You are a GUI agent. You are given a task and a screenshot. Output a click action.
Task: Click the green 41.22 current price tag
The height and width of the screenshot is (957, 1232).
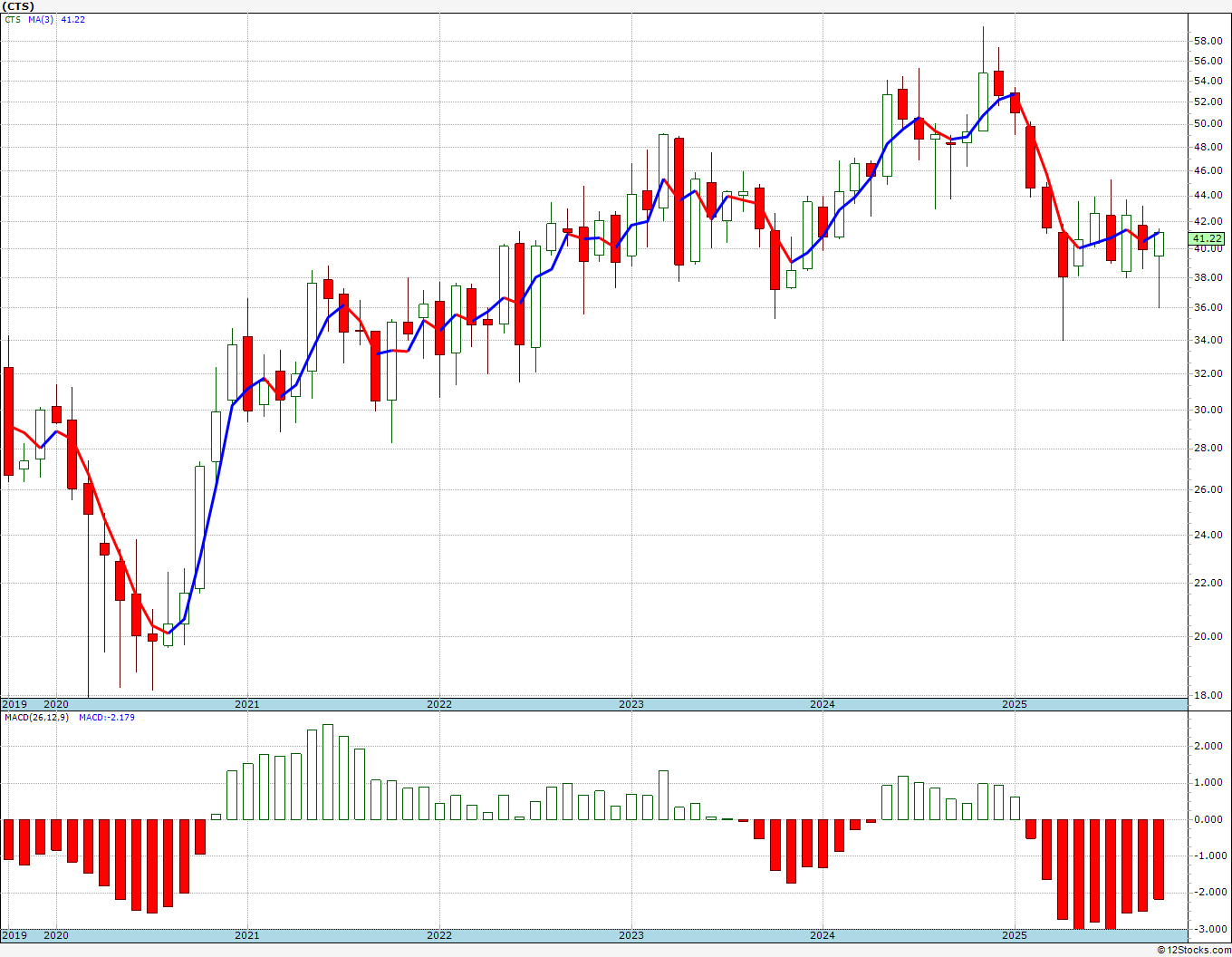click(x=1208, y=237)
